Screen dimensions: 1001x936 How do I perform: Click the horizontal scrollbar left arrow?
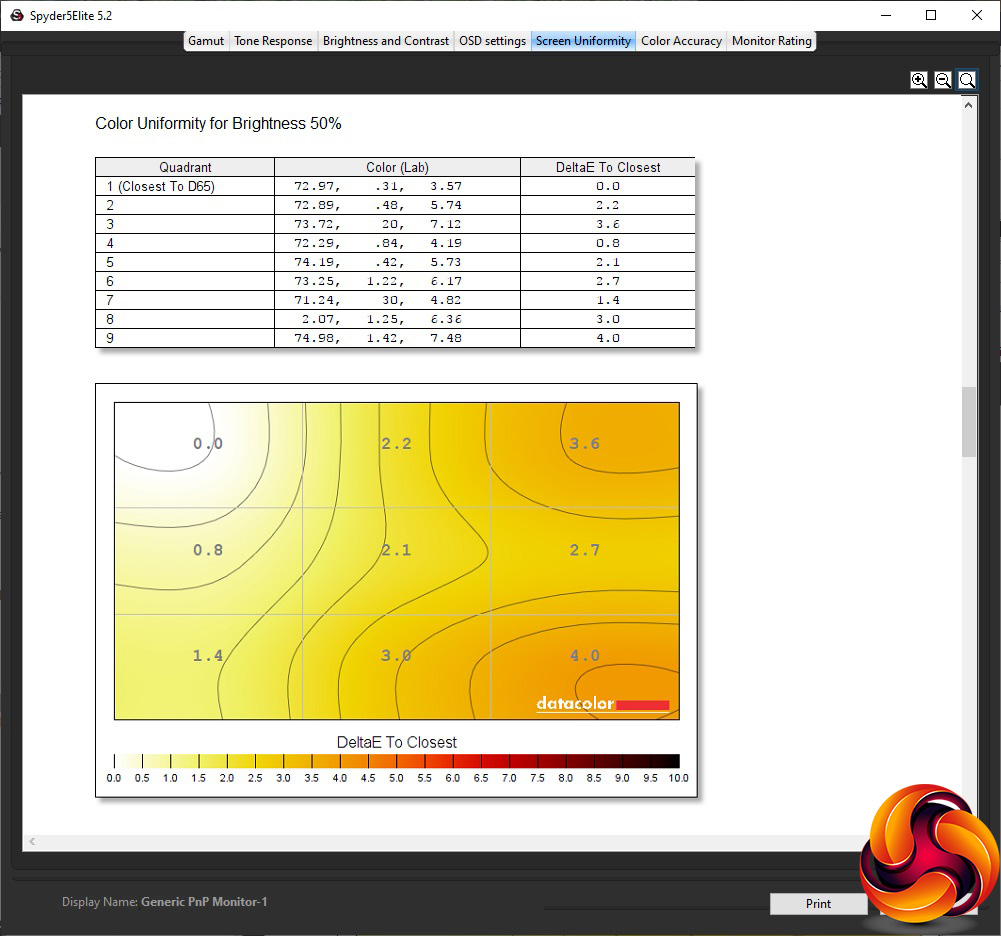[32, 842]
